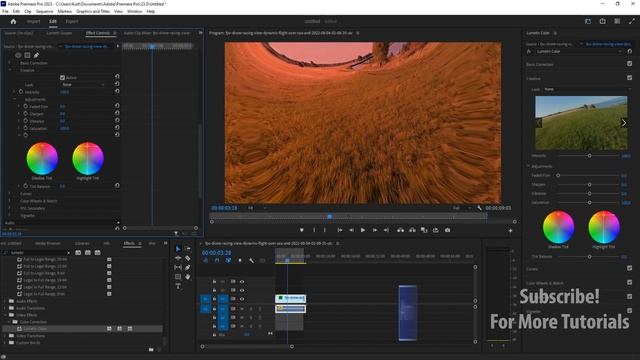Toggle the second video track eye visibility
Viewport: 640px width, 360px height.
click(x=242, y=290)
